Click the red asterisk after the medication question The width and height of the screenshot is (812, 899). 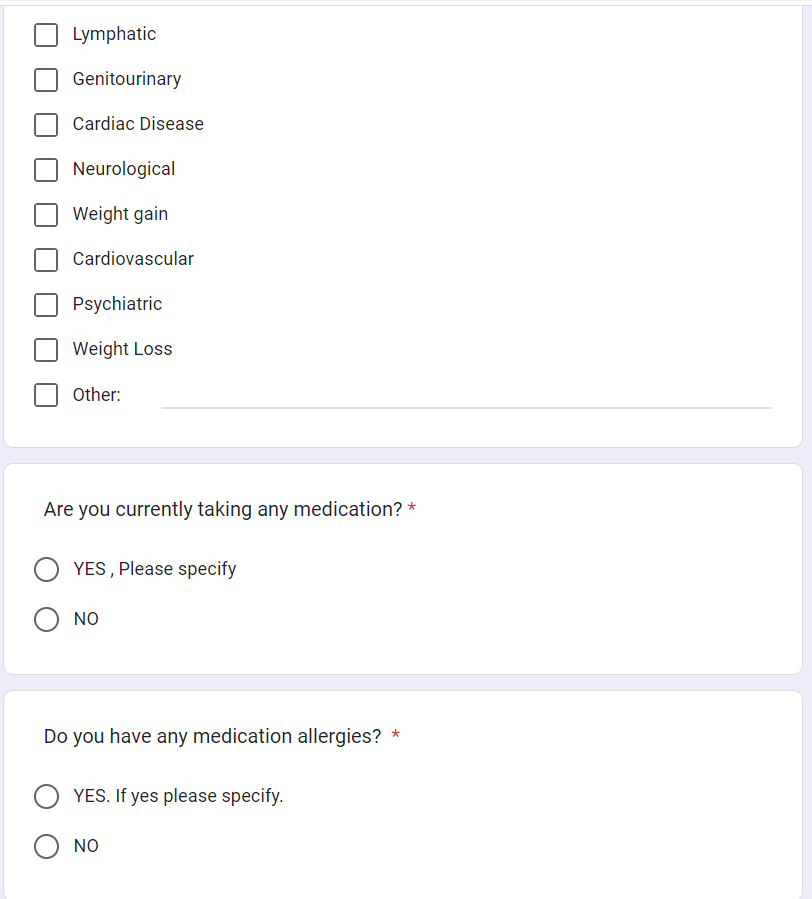point(412,510)
